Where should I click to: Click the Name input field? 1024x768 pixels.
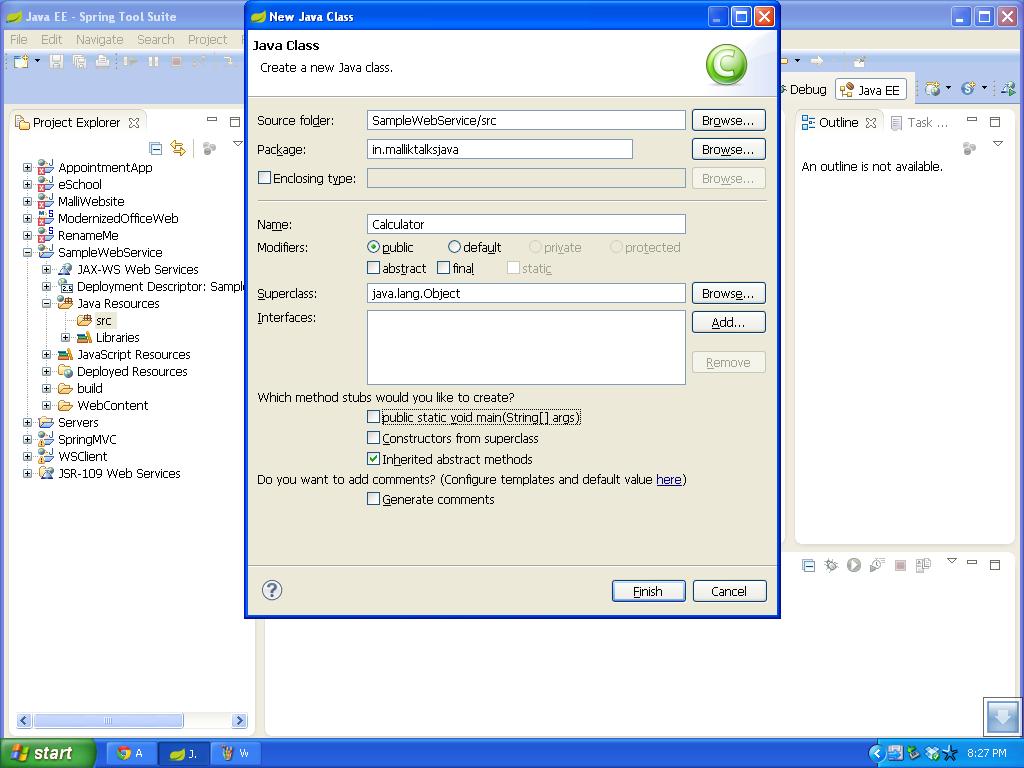(526, 224)
